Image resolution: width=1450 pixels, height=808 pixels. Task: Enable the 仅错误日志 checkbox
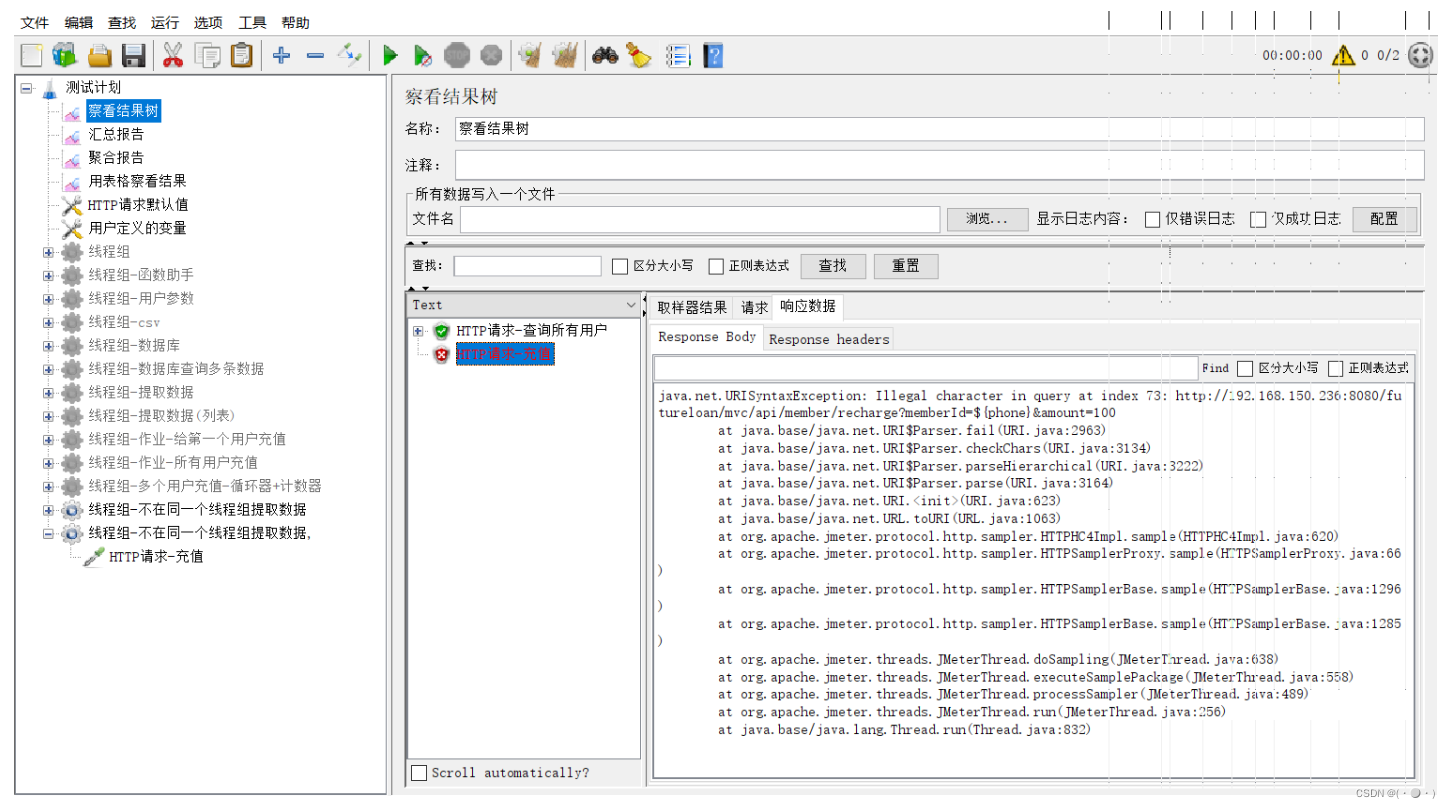point(1153,219)
